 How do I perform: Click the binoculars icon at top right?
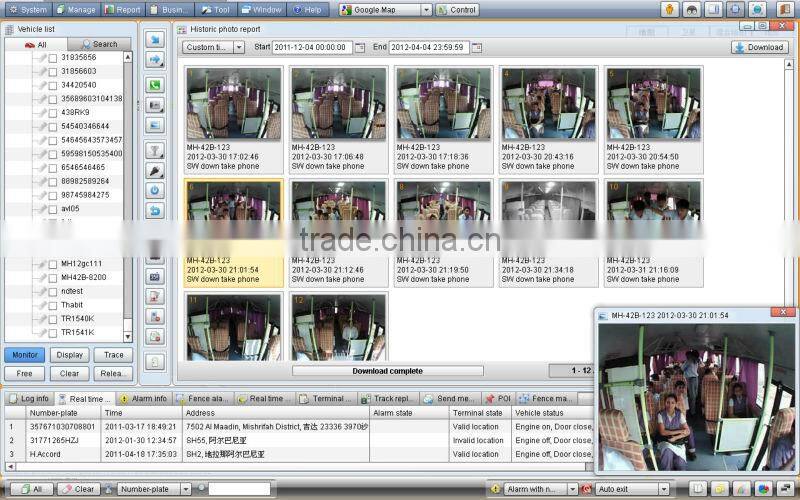pyautogui.click(x=692, y=9)
